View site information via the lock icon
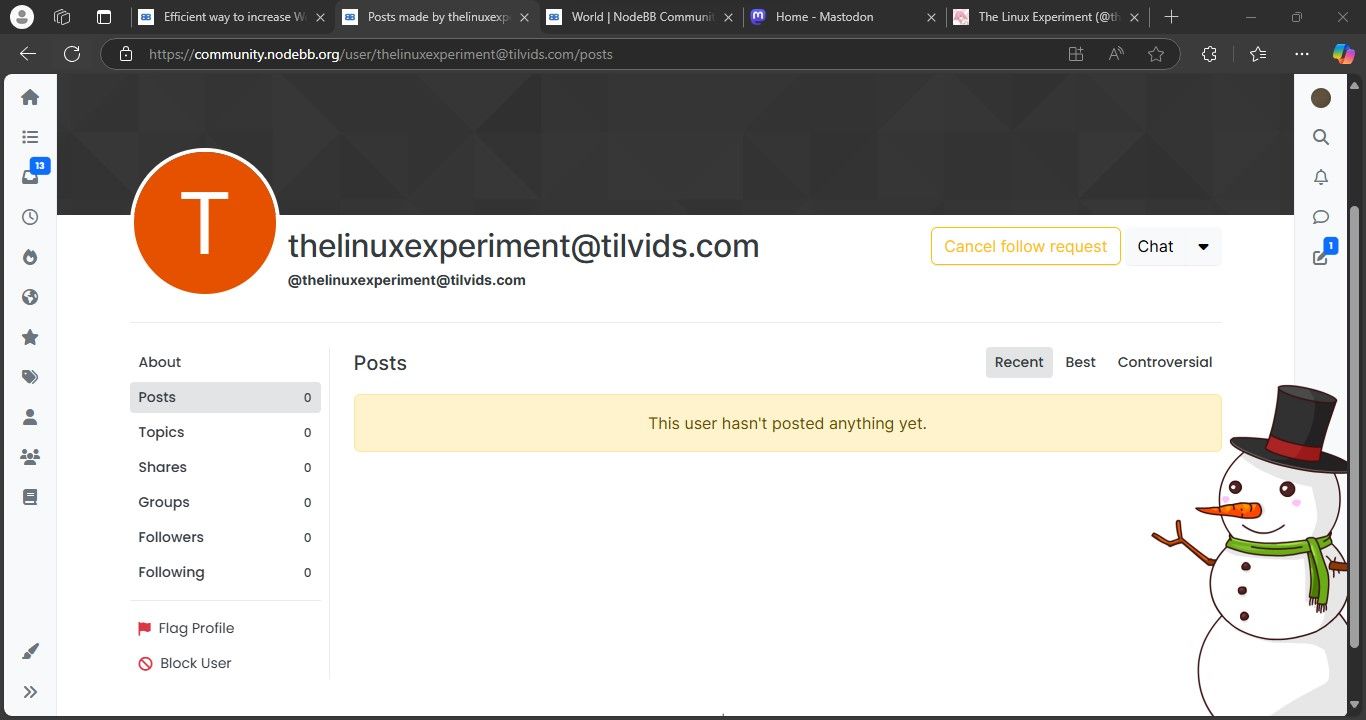 (x=125, y=54)
